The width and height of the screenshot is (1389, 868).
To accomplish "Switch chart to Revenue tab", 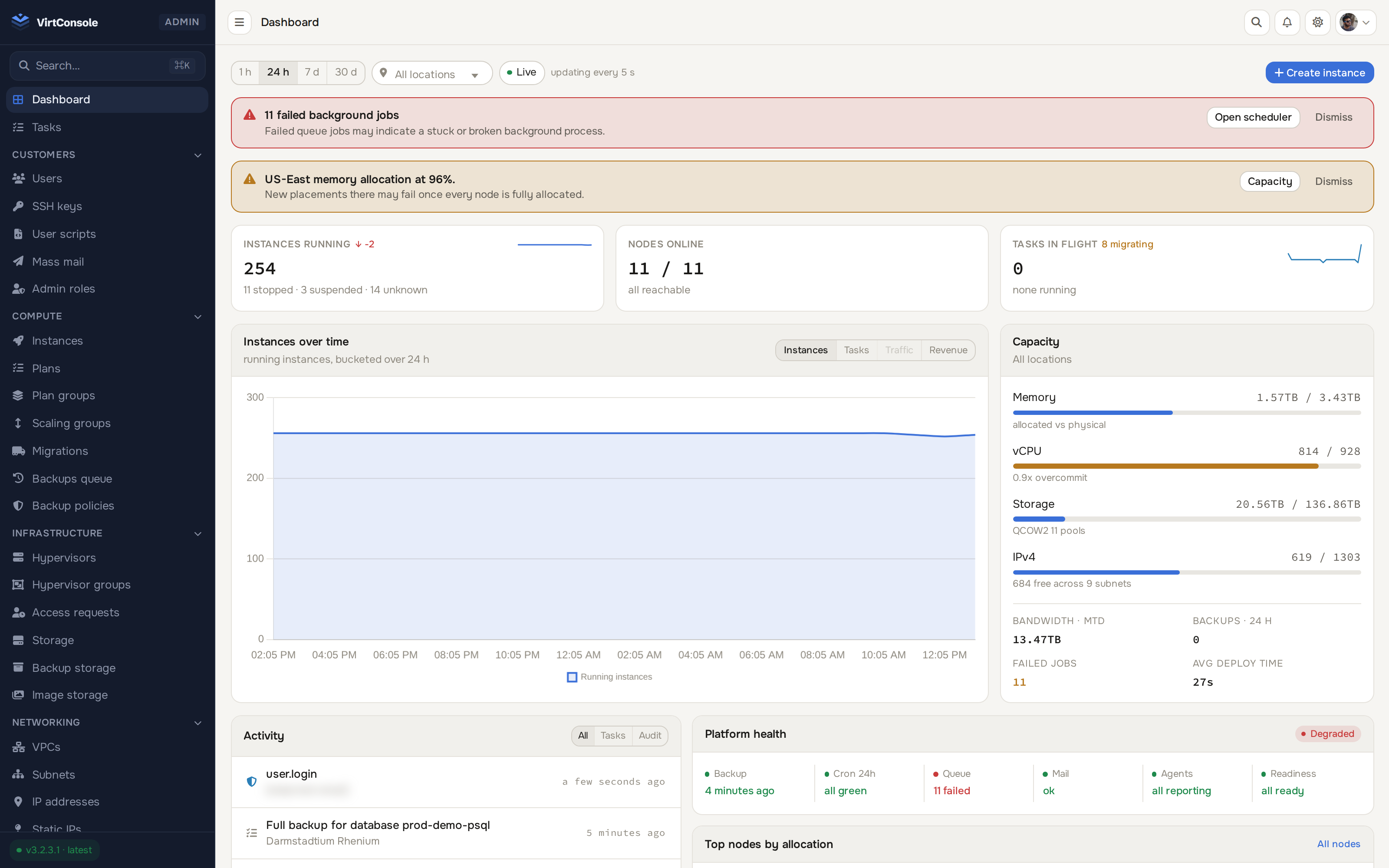I will click(948, 350).
